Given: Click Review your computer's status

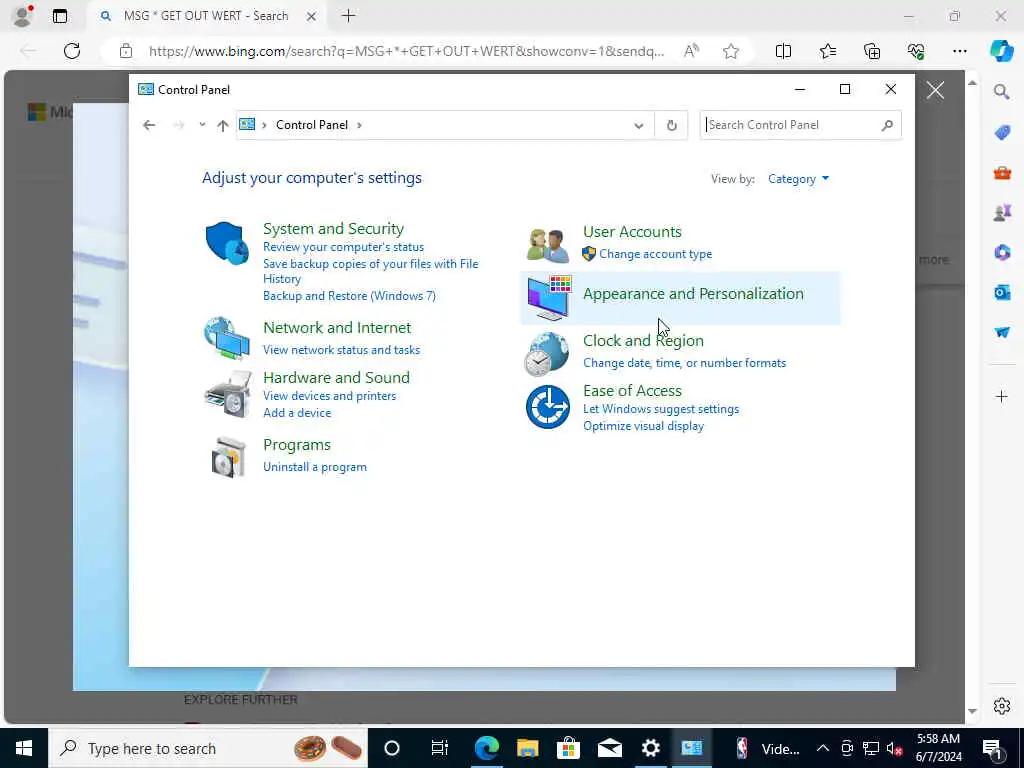Looking at the screenshot, I should pyautogui.click(x=344, y=247).
